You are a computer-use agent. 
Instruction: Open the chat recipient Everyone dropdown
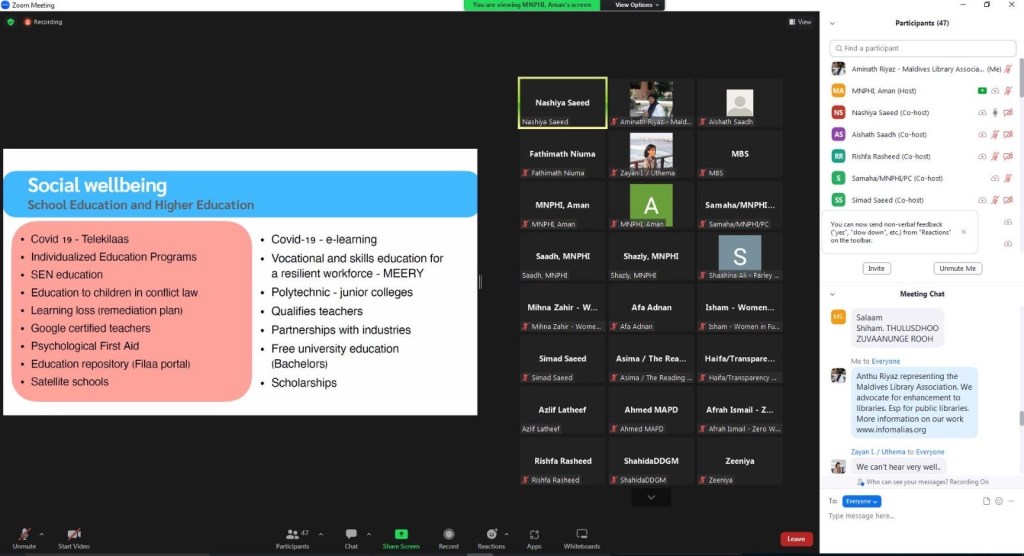(861, 500)
